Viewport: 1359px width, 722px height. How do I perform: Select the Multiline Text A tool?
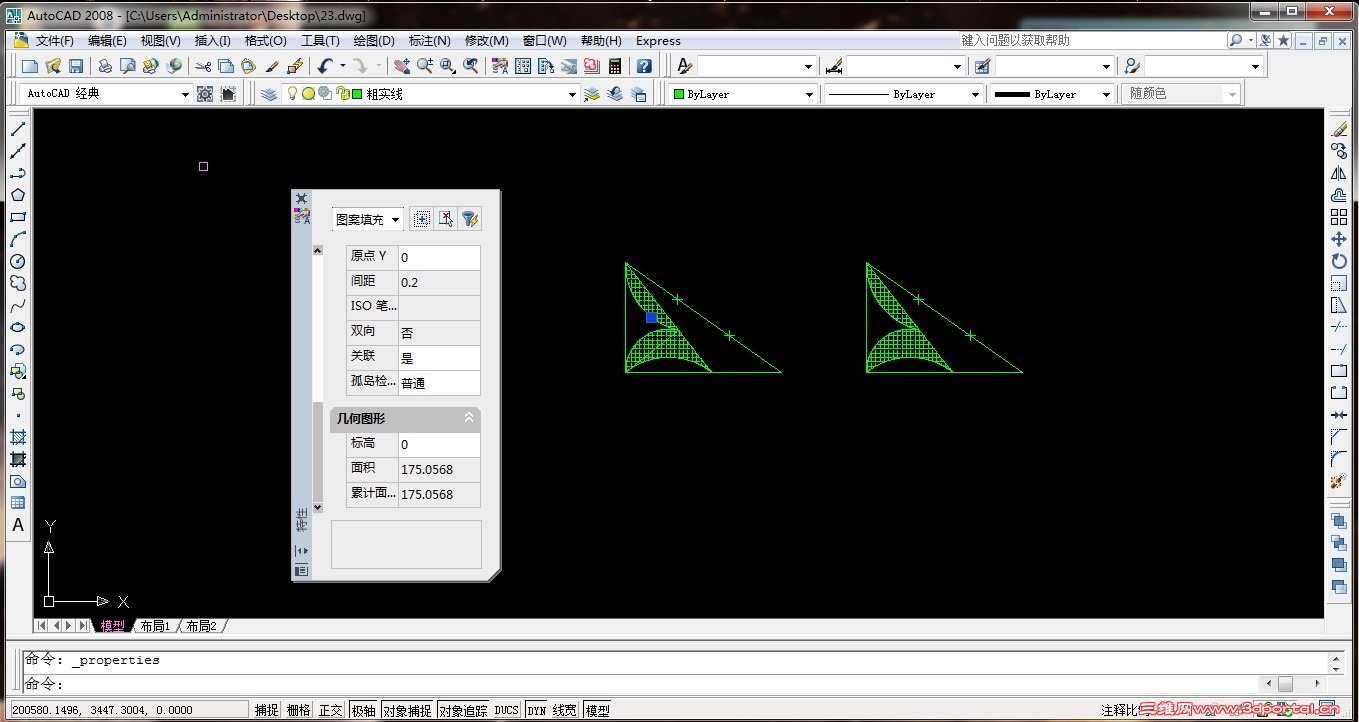pyautogui.click(x=18, y=525)
